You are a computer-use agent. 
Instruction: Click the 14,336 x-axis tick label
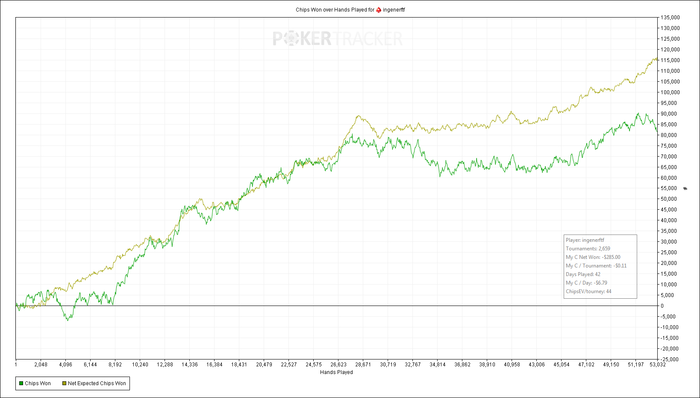189,365
